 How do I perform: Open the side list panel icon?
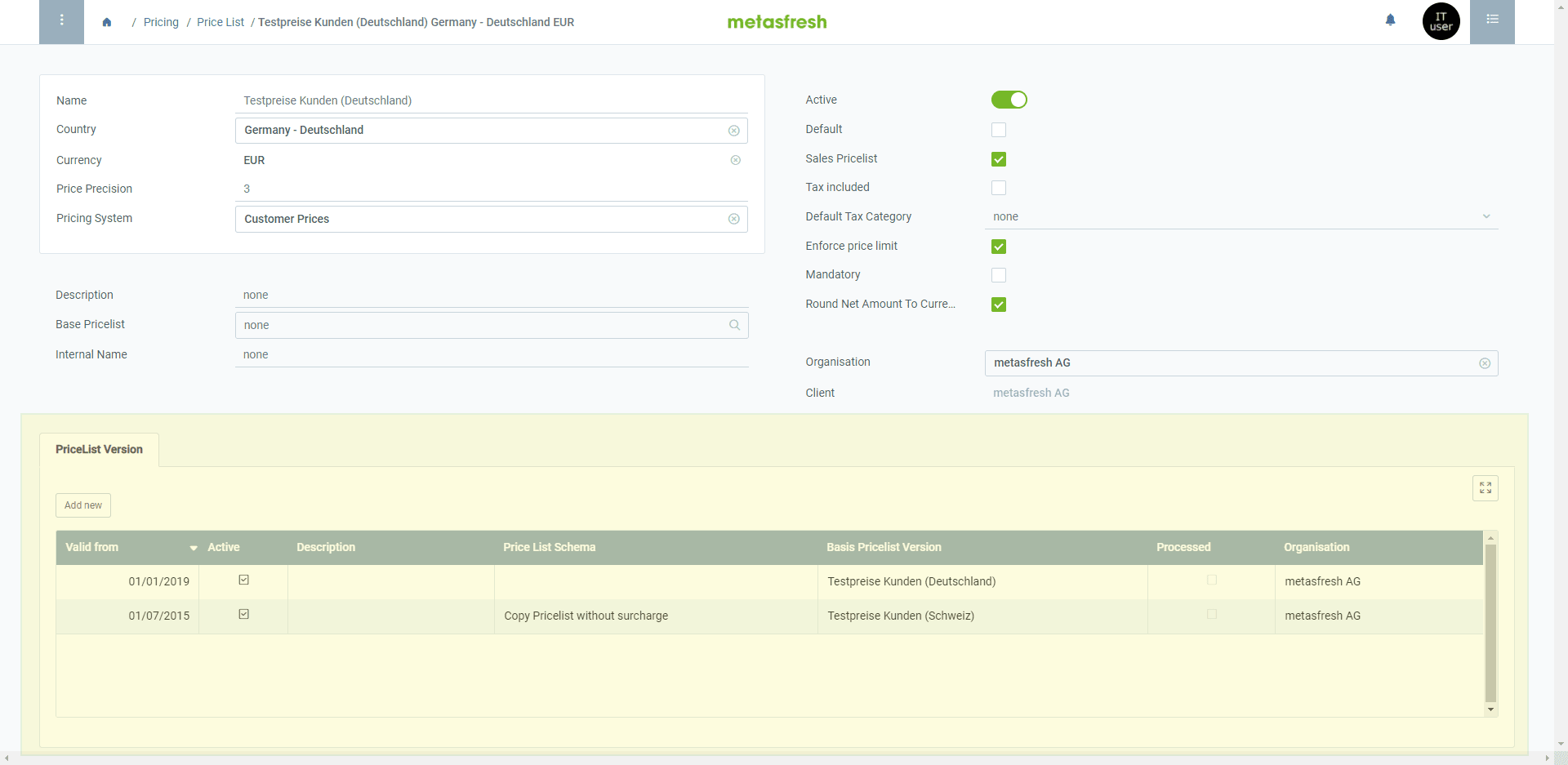1492,21
